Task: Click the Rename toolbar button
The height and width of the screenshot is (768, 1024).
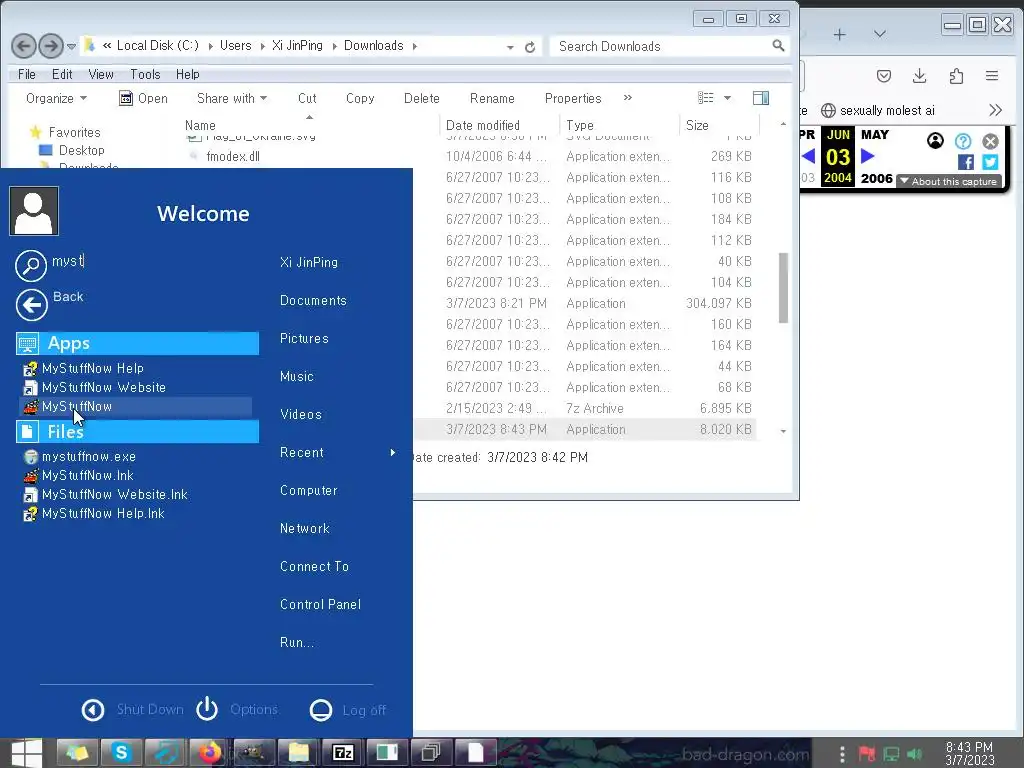Action: point(492,98)
